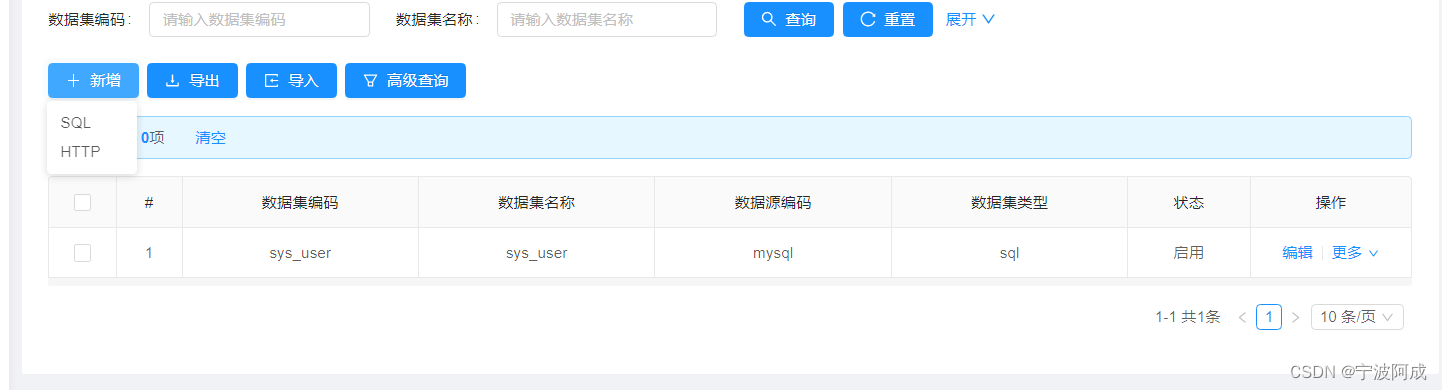Click 编辑 link for the sys_user row

pos(1298,253)
